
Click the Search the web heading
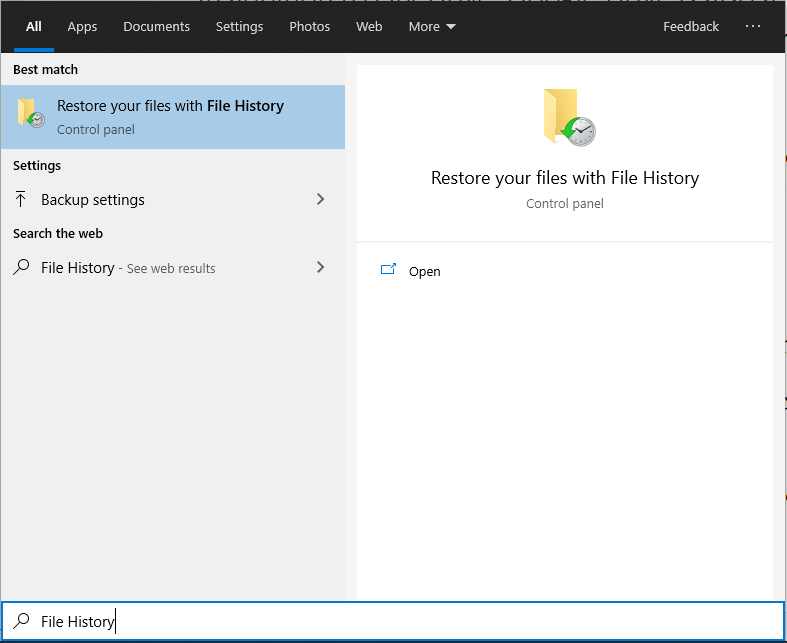pyautogui.click(x=58, y=234)
